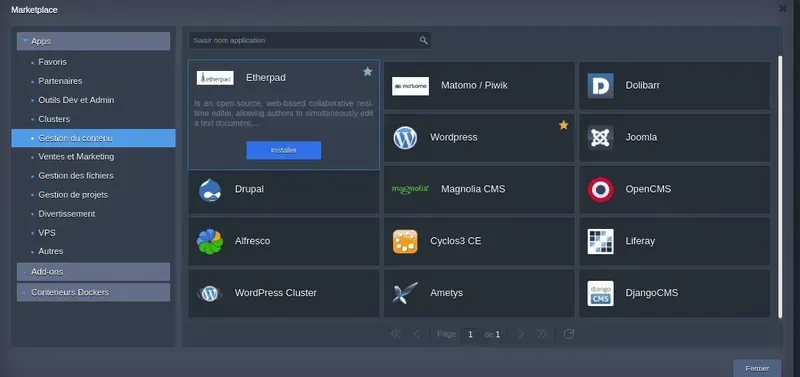
Task: Select the DjangoCMS app name
Action: tap(652, 293)
